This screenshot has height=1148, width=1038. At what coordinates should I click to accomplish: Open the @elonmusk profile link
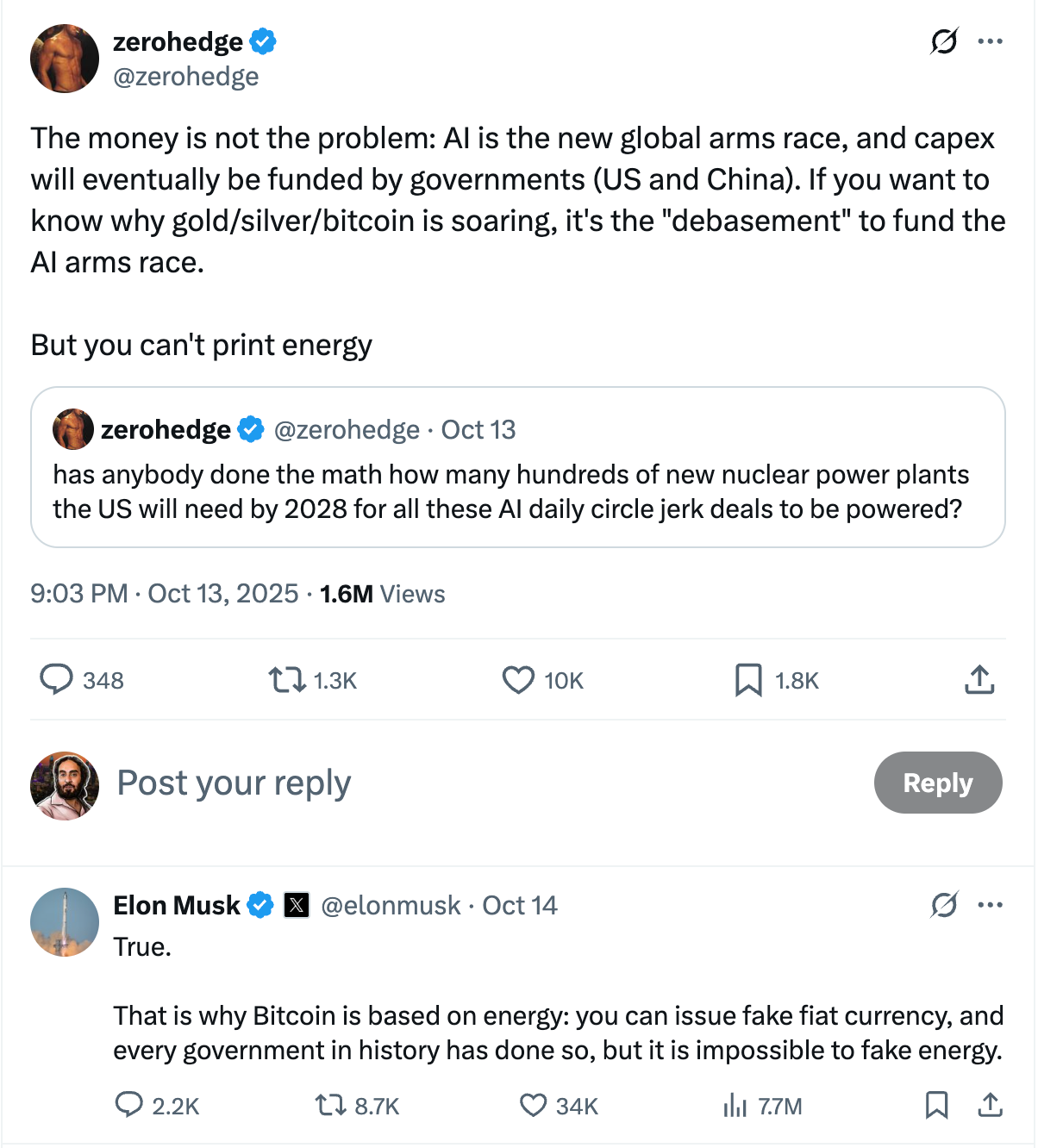pos(391,905)
